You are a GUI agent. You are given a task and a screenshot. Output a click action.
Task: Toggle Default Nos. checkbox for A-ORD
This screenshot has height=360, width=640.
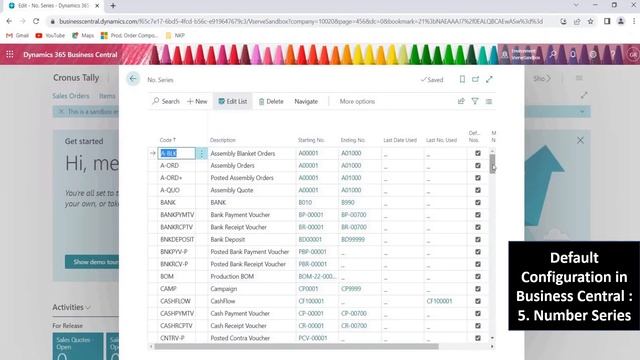(x=478, y=166)
